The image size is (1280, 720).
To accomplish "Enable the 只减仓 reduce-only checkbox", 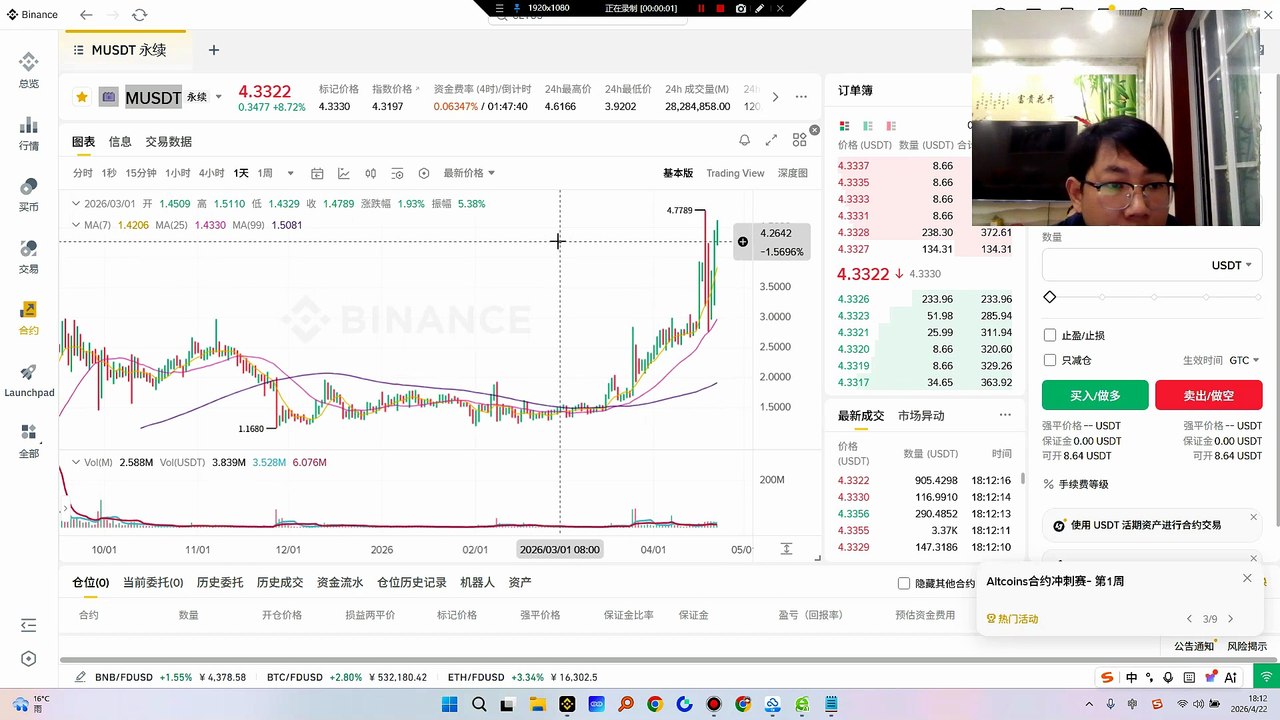I will tap(1049, 360).
